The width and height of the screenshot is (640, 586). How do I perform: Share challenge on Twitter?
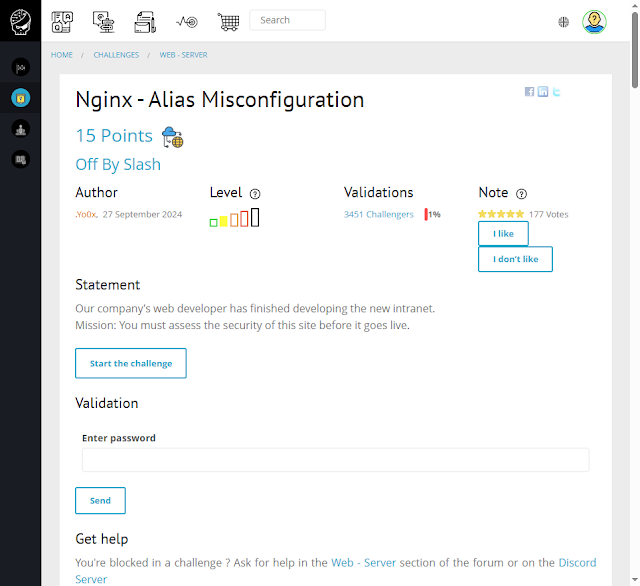click(556, 91)
